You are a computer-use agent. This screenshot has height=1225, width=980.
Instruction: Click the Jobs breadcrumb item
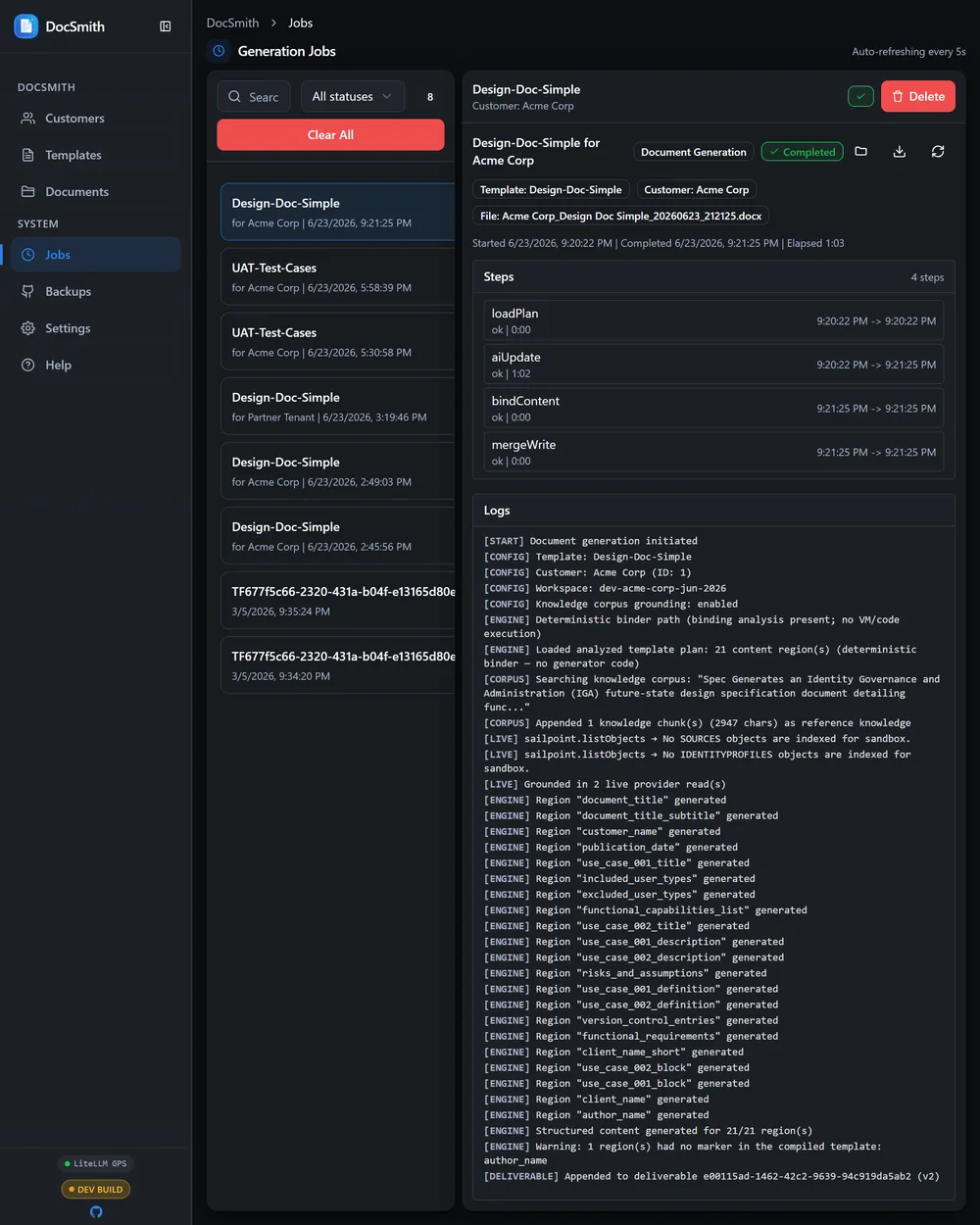coord(301,23)
